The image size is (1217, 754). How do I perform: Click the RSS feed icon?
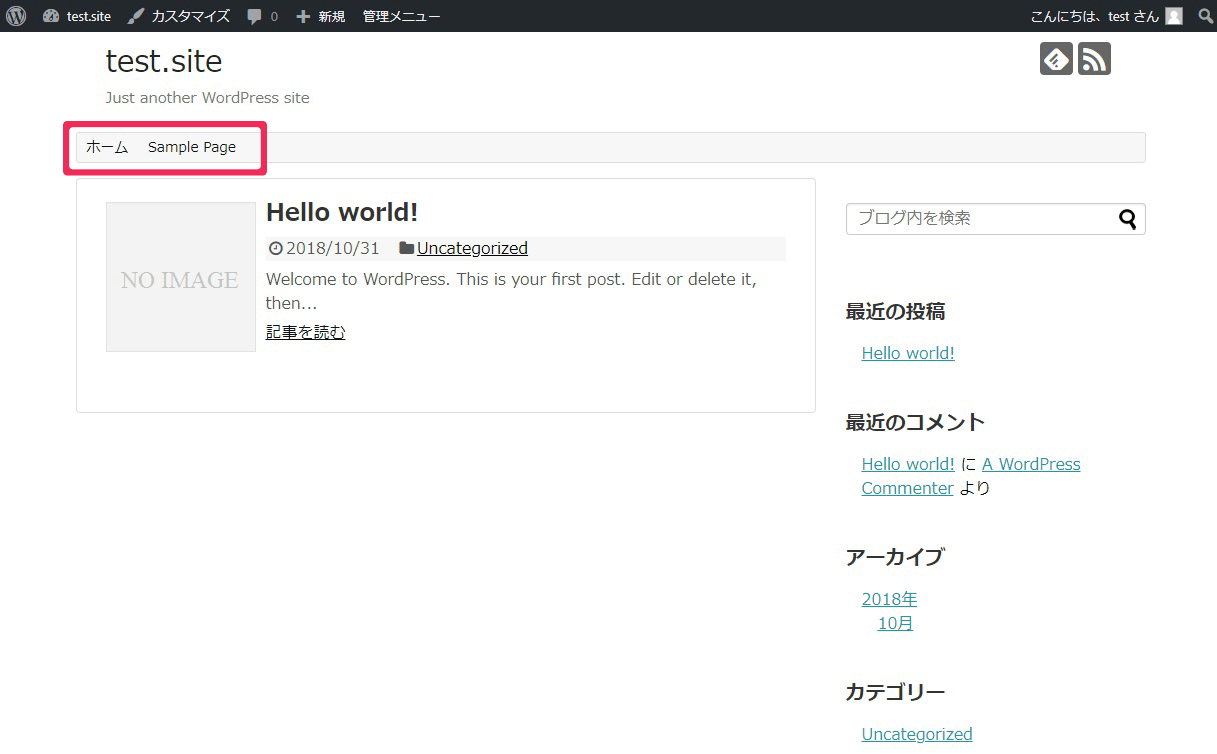click(x=1094, y=59)
